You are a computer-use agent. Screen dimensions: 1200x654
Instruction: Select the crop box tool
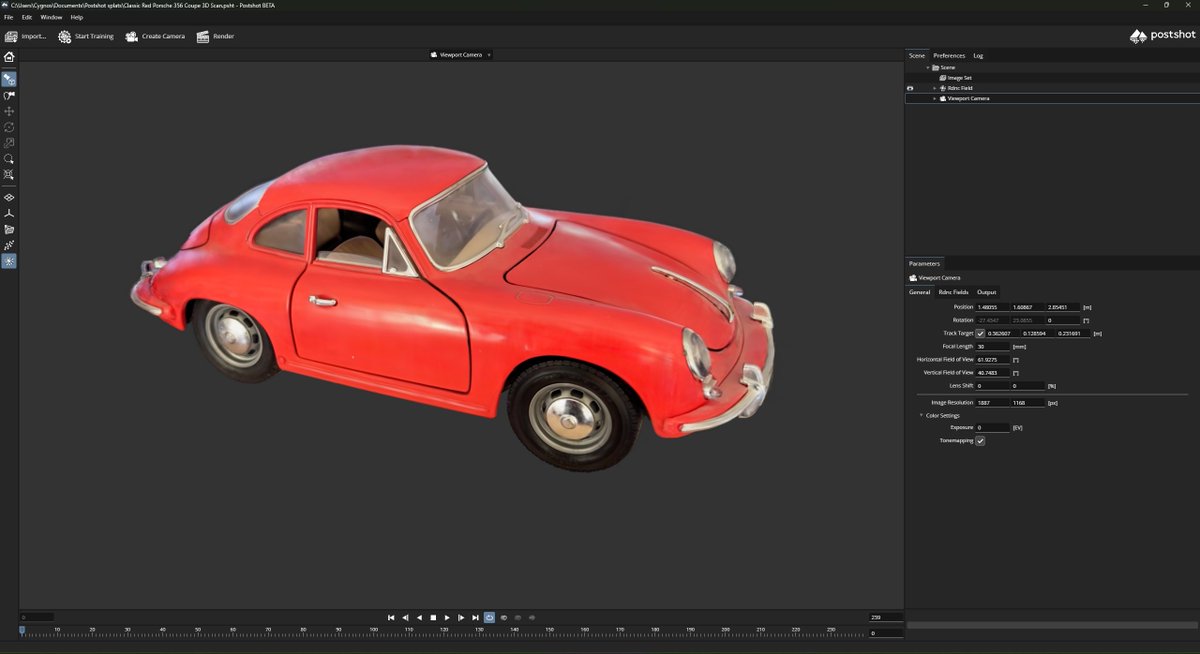pos(9,175)
